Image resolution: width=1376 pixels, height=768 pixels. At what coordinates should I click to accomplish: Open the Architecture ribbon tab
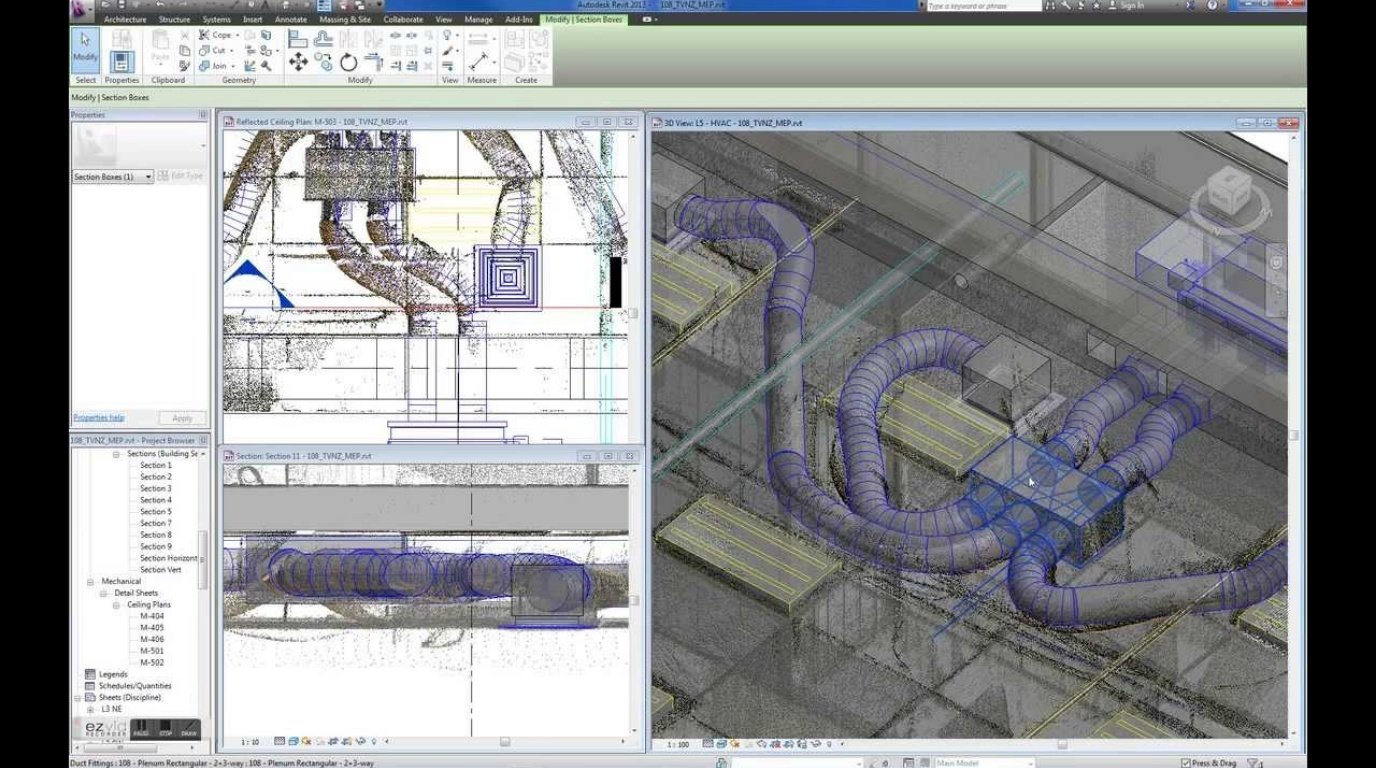[x=125, y=19]
